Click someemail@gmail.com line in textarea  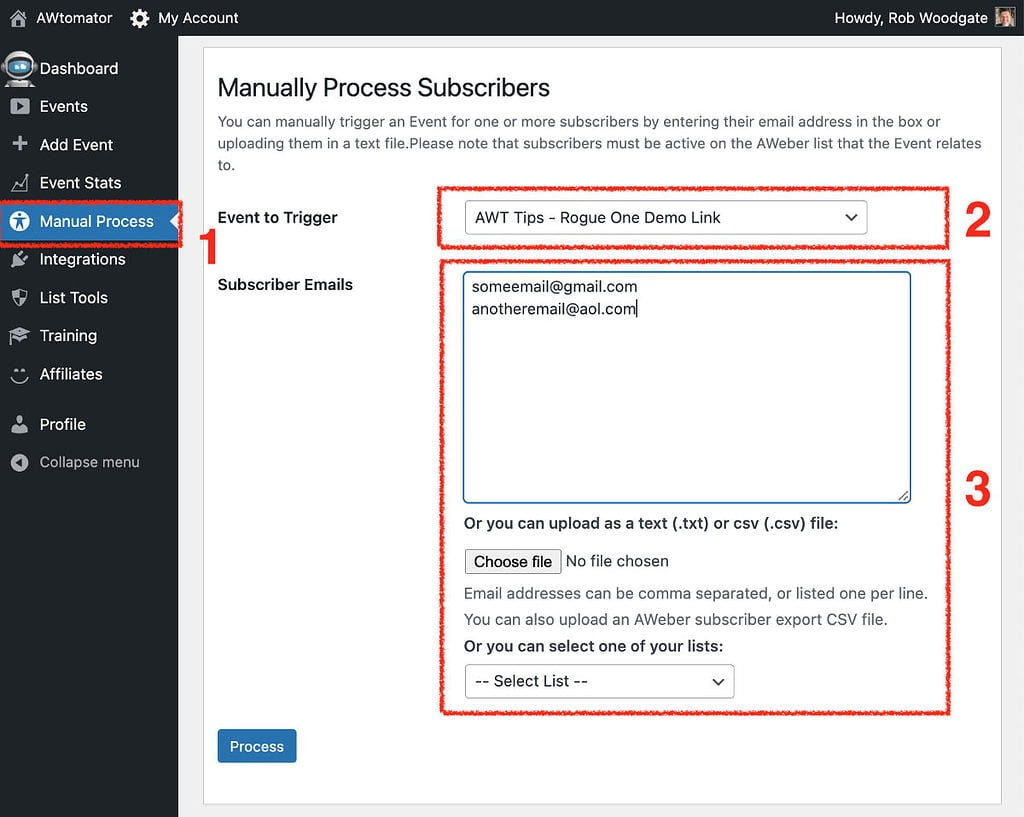point(554,287)
